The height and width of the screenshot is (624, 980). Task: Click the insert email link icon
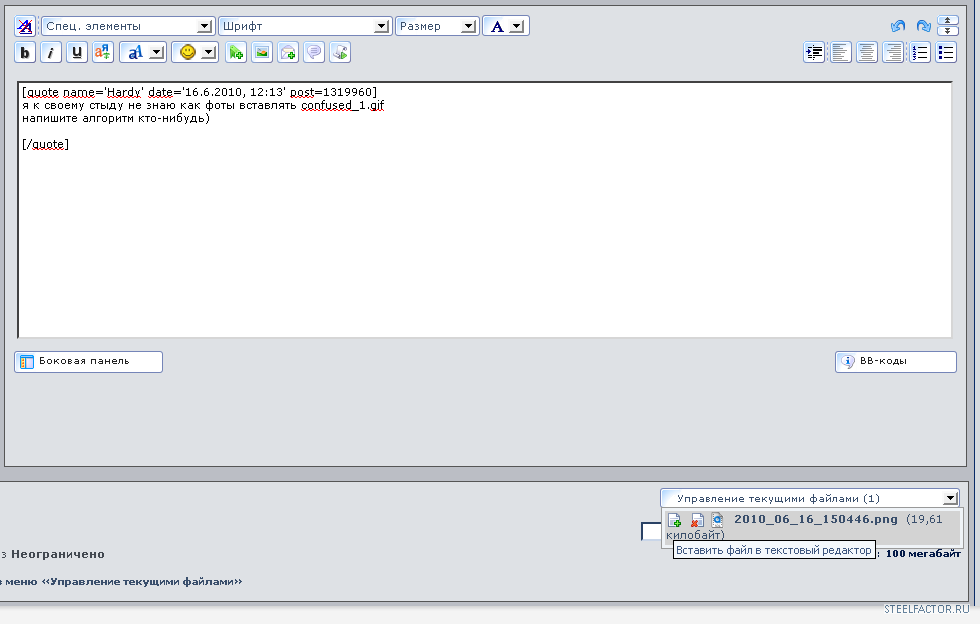point(288,52)
